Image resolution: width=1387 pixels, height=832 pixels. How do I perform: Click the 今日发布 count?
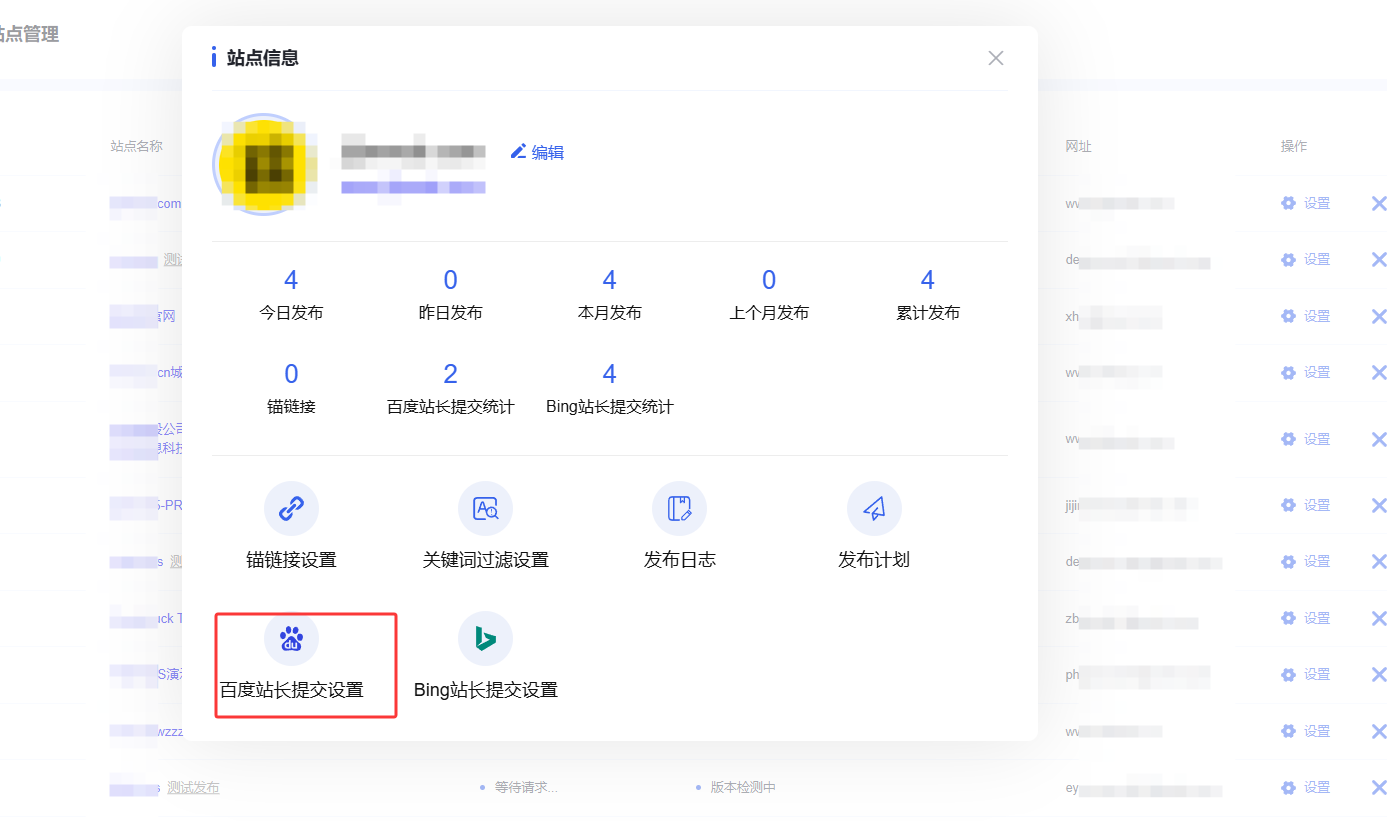click(x=291, y=280)
